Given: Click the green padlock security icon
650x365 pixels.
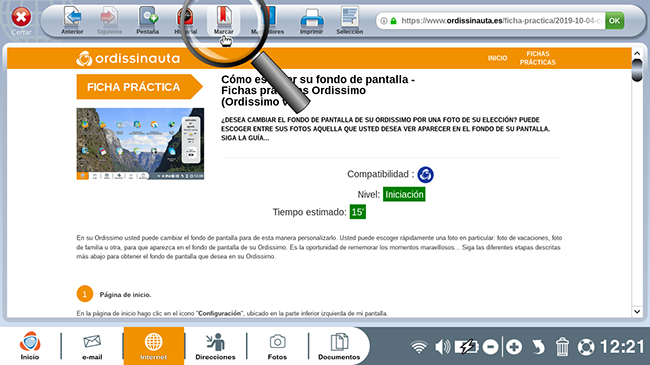Looking at the screenshot, I should click(x=393, y=21).
